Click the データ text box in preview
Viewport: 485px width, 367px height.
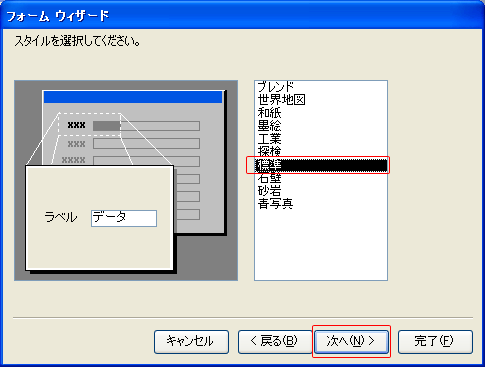[x=124, y=218]
